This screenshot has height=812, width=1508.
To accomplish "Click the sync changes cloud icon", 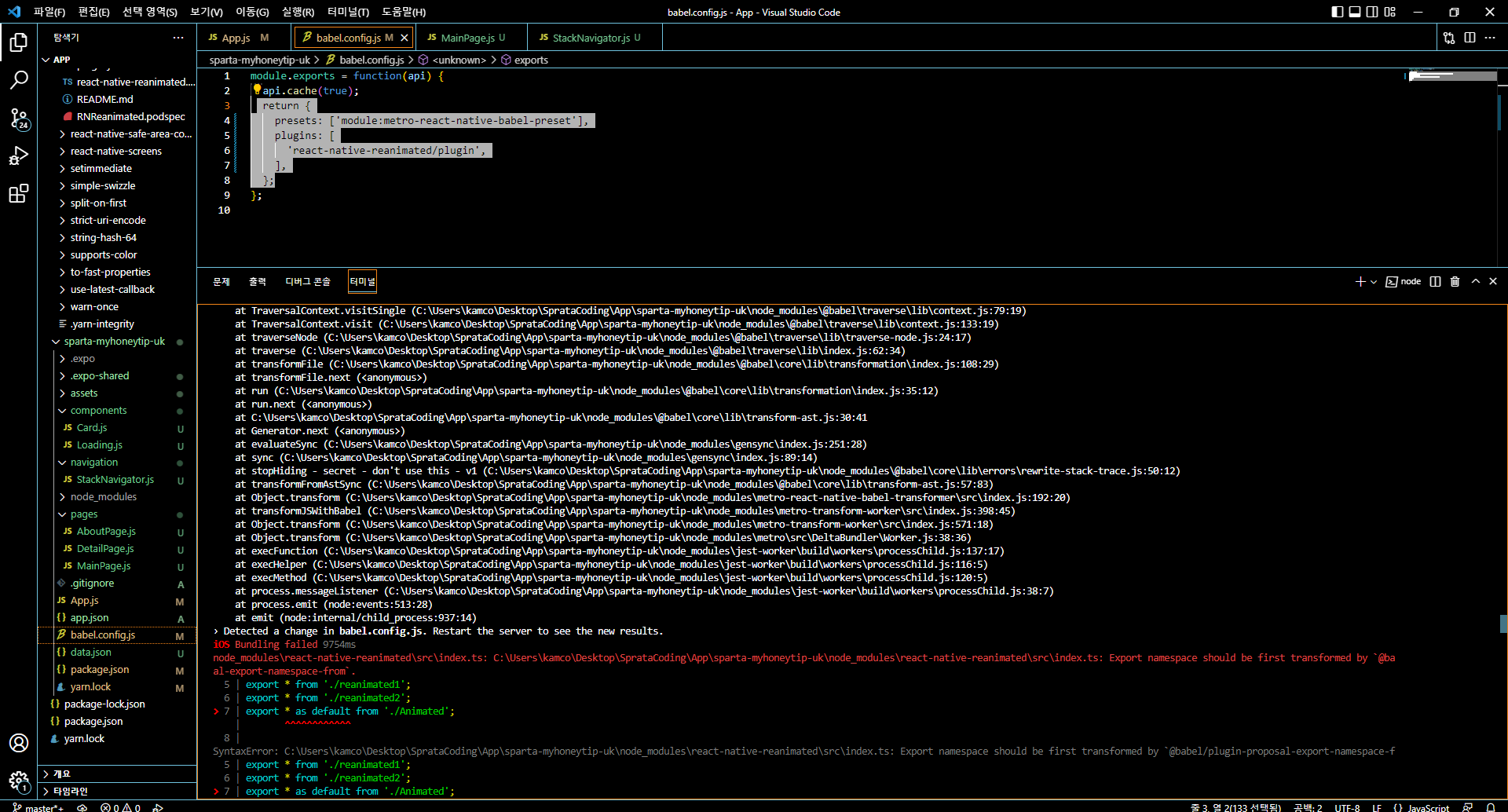I will coord(82,807).
